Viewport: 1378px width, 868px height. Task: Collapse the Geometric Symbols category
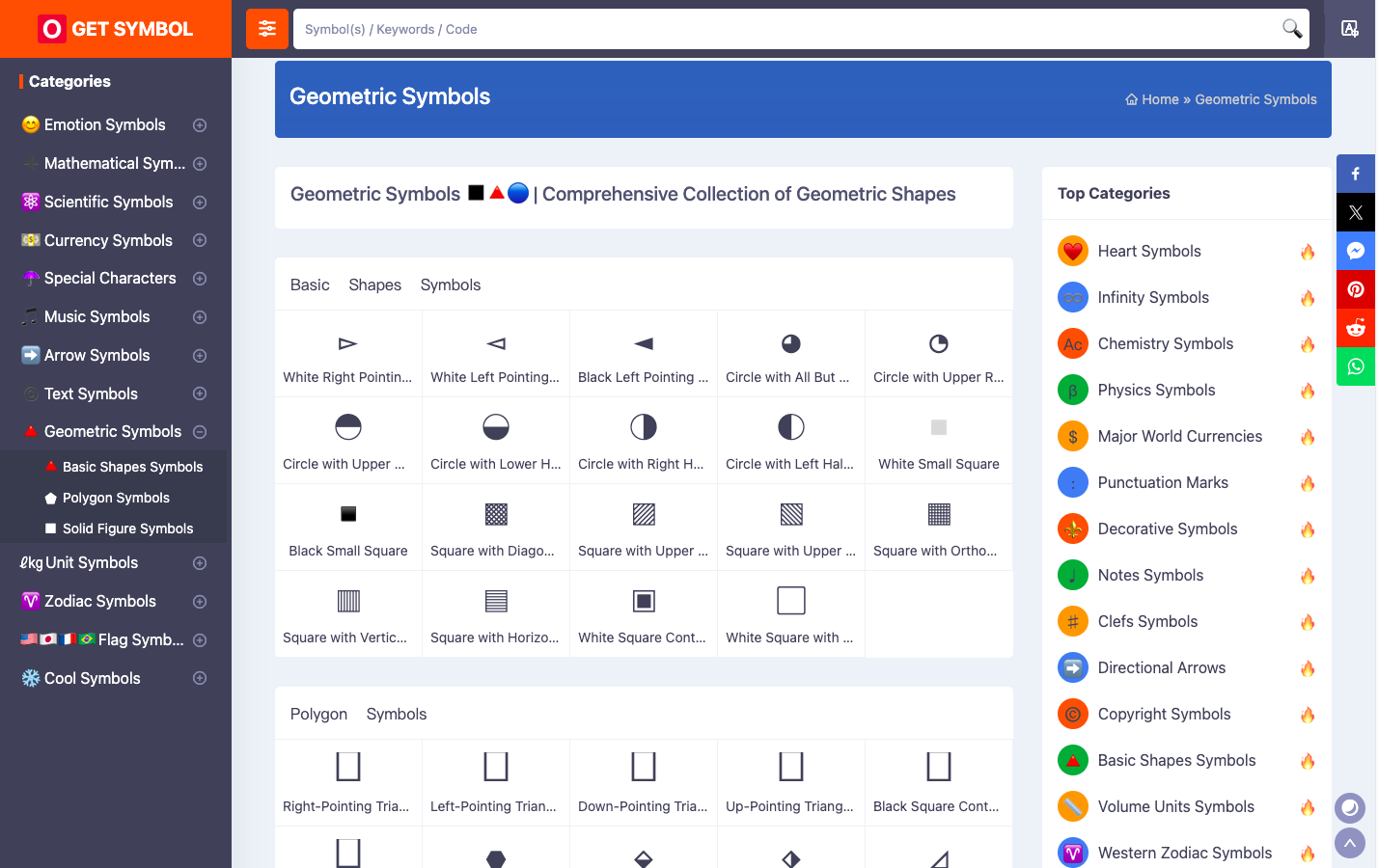click(x=200, y=432)
